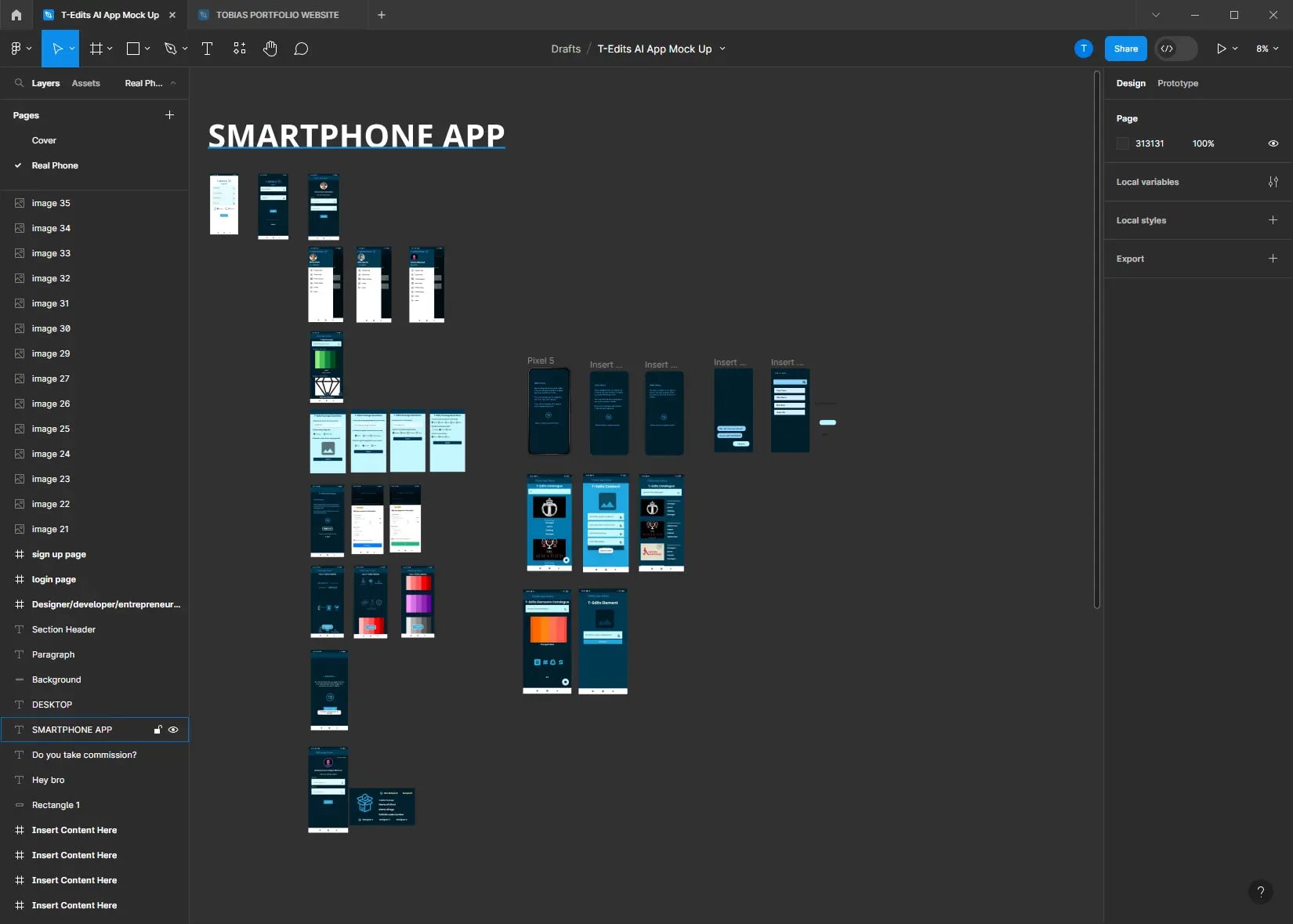Add a new page
This screenshot has width=1293, height=924.
pyautogui.click(x=169, y=115)
